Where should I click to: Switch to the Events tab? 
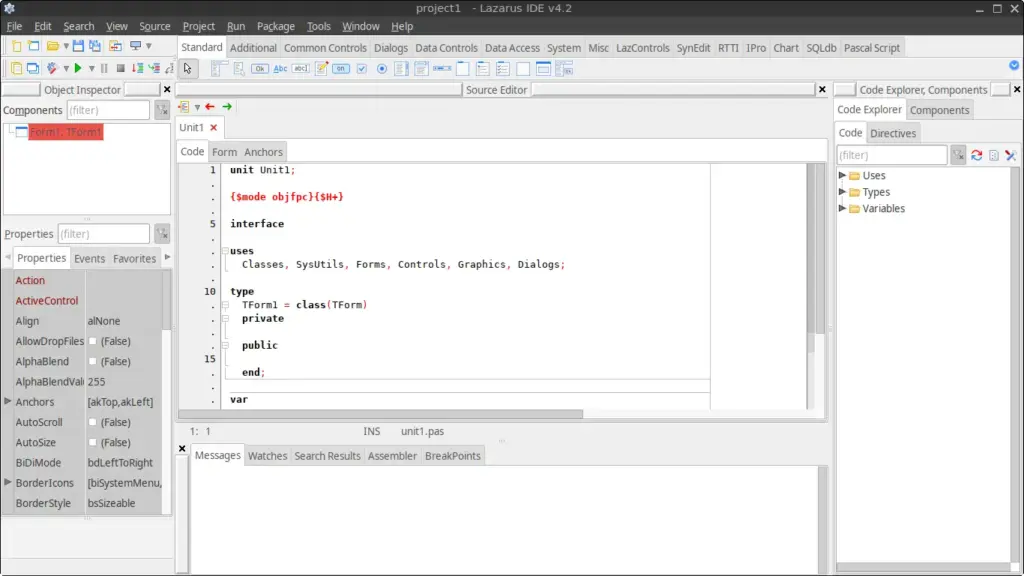[x=89, y=259]
